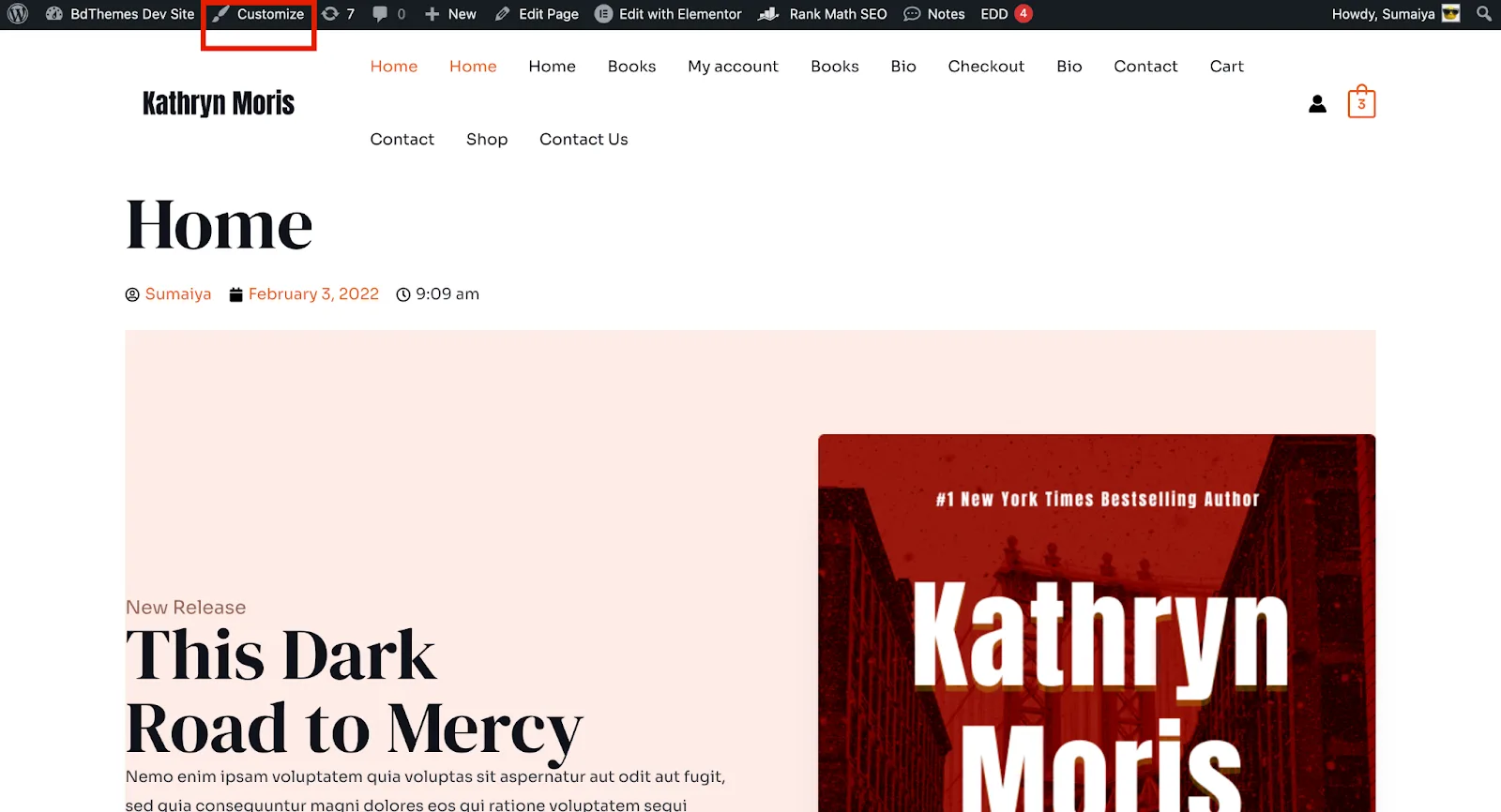Screen dimensions: 1501x812
Task: Launch Edit with Elementor
Action: 668,14
